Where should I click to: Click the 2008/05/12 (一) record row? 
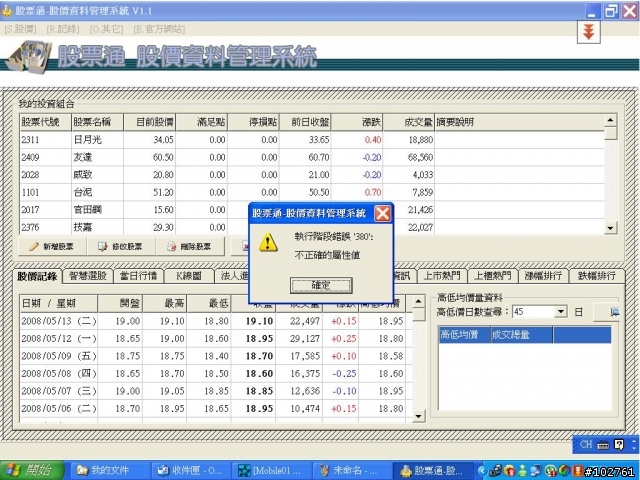pos(216,339)
